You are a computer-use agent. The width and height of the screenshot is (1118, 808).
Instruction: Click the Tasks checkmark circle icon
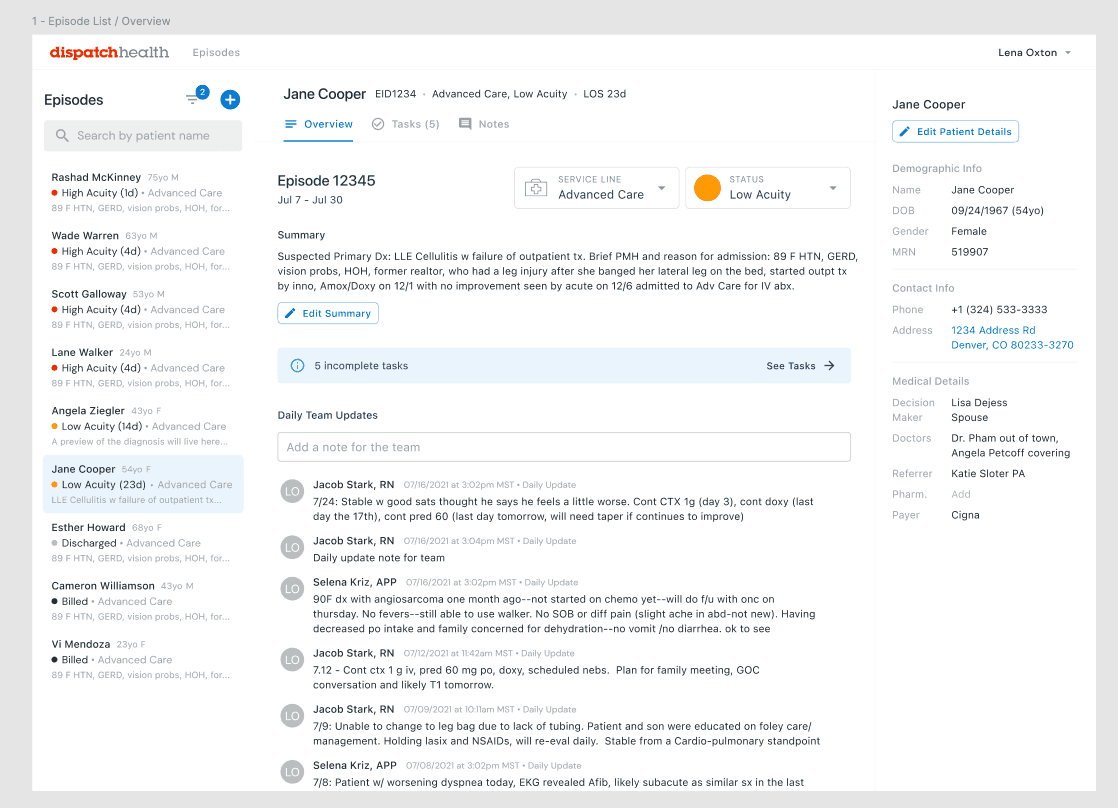tap(378, 124)
